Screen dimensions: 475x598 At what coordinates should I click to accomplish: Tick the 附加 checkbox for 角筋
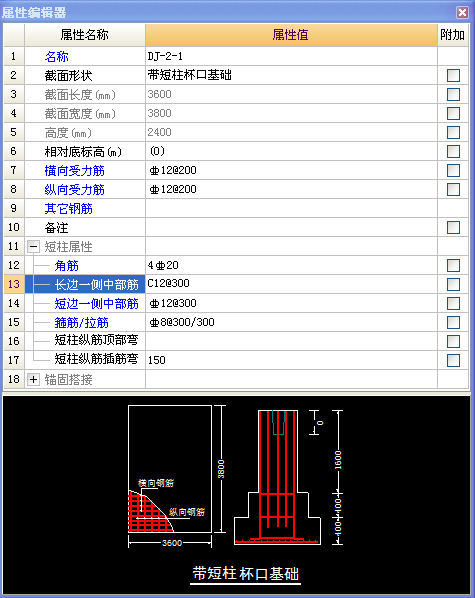(x=453, y=265)
